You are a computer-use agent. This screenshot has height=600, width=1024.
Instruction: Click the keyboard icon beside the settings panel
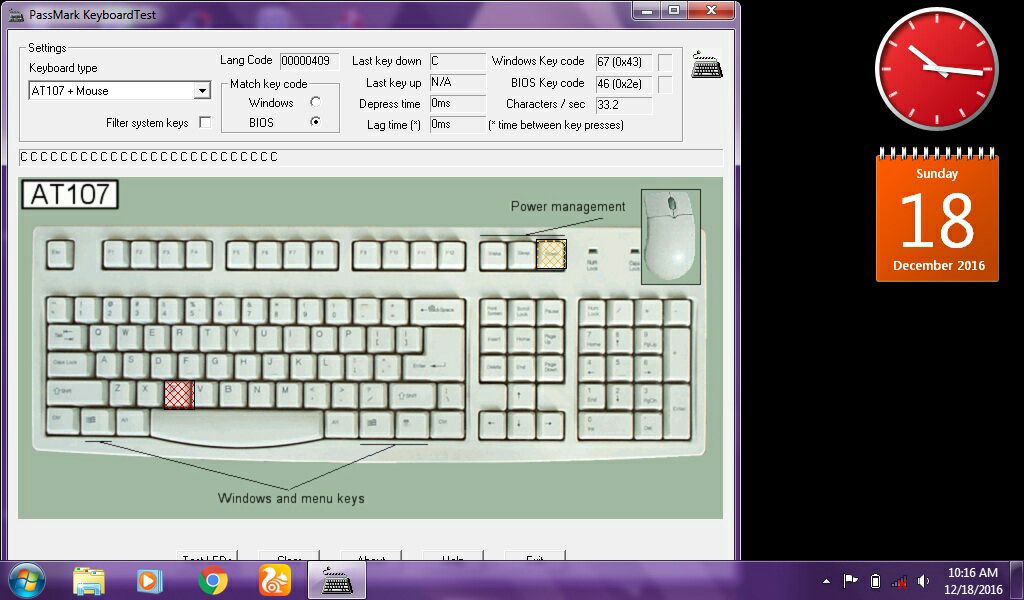707,65
